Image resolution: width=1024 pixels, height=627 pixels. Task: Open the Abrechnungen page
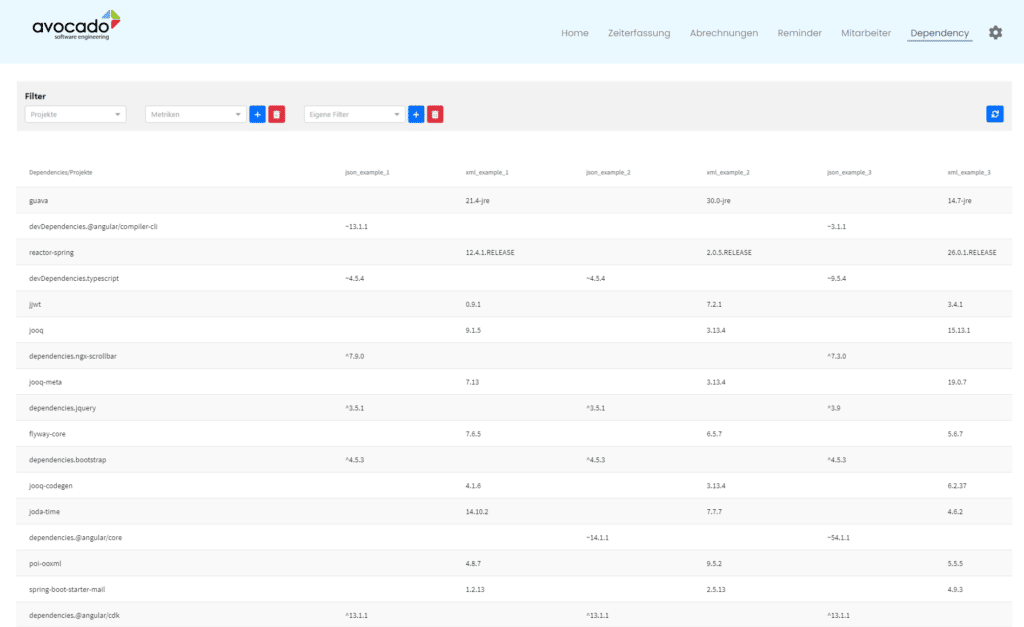[724, 32]
